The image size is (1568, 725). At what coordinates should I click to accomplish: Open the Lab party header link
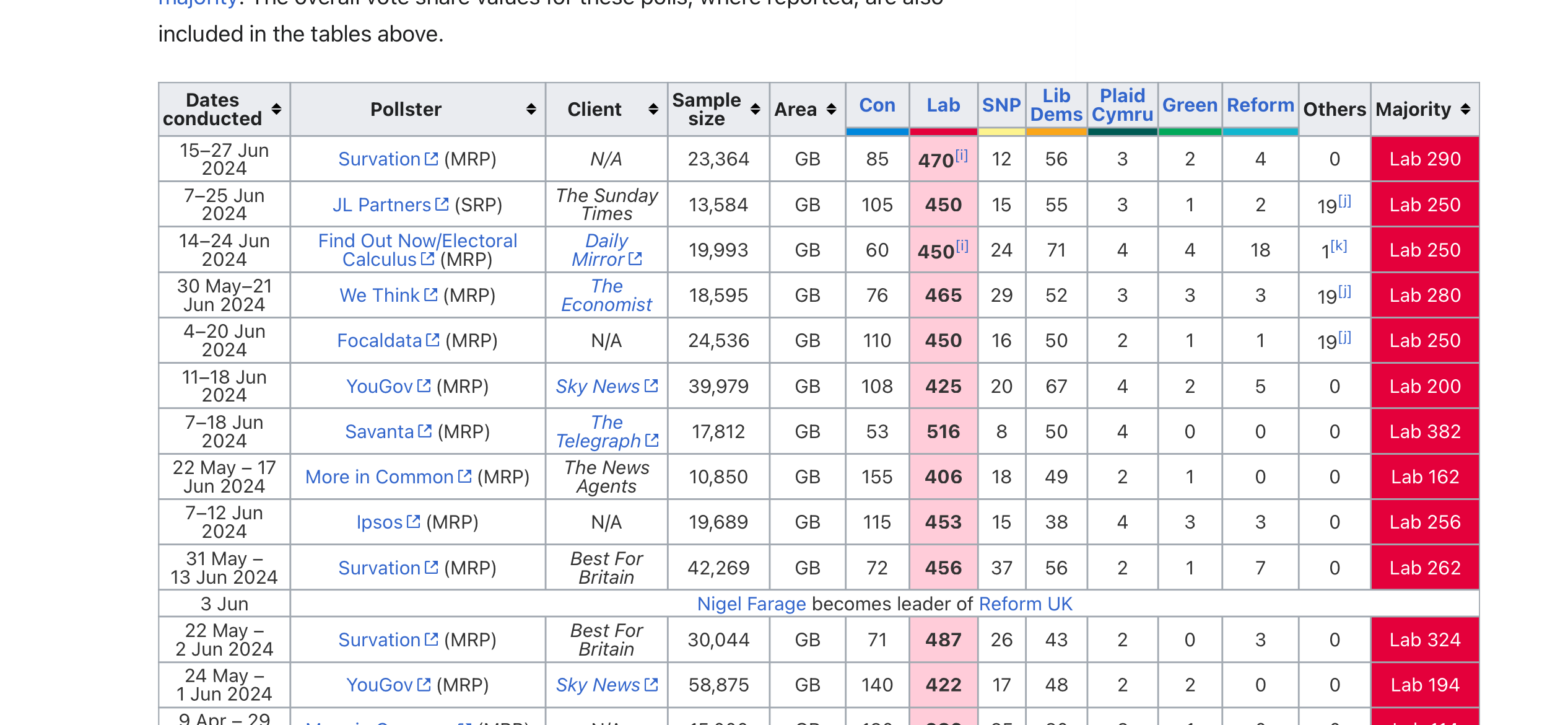(943, 105)
